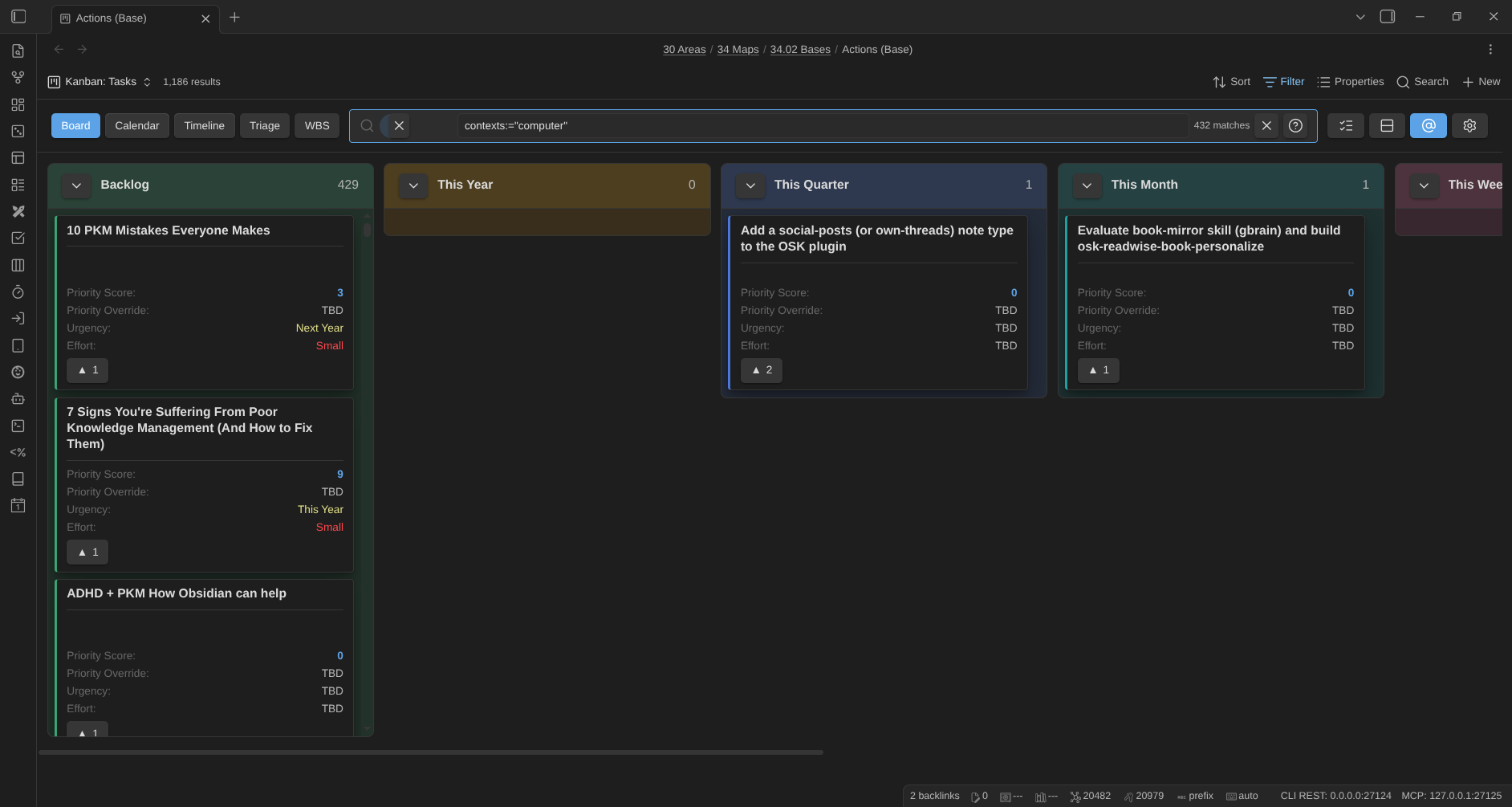This screenshot has height=807, width=1512.
Task: Open the columns kanban ribbon icon
Action: click(x=18, y=265)
